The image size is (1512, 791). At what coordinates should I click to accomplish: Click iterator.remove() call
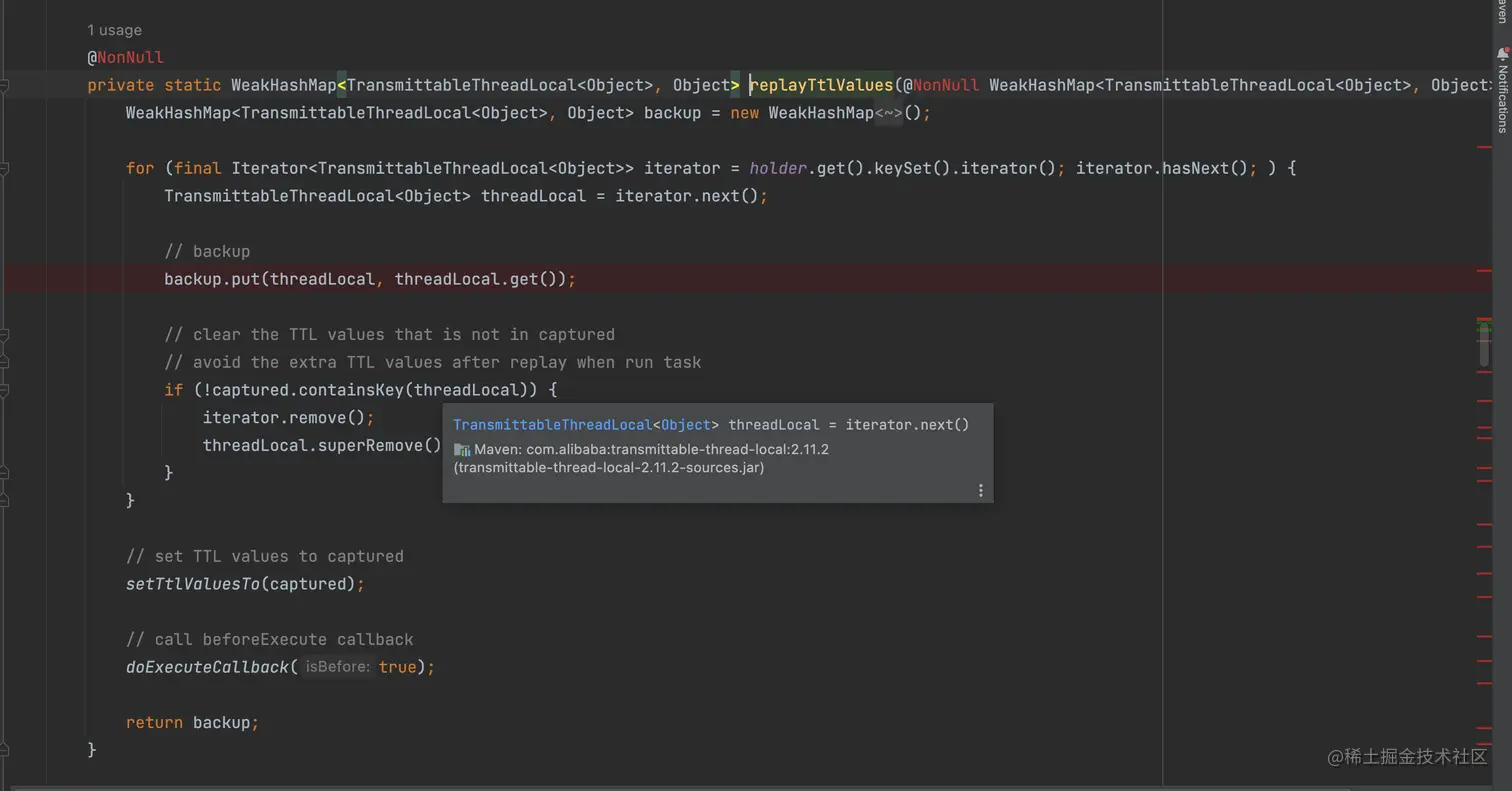point(288,418)
